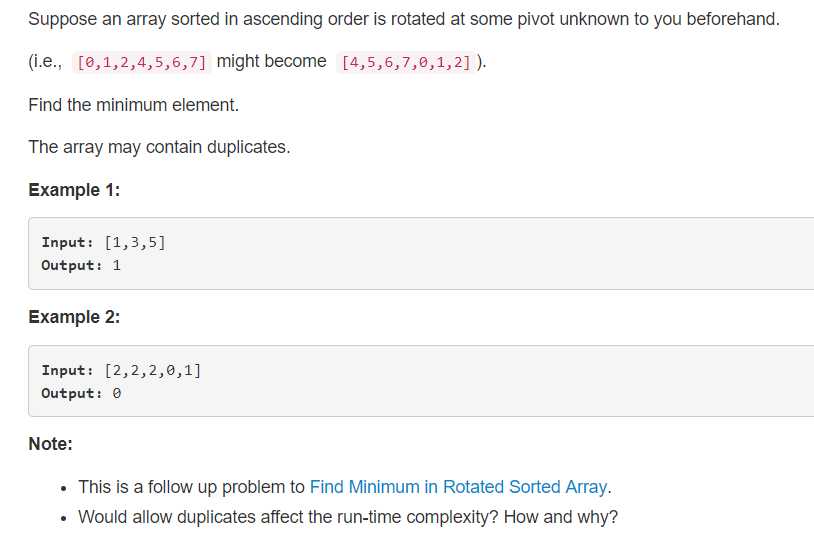
Task: Click the Input [2,2,2,0,1] line in Example 2
Action: pyautogui.click(x=121, y=370)
